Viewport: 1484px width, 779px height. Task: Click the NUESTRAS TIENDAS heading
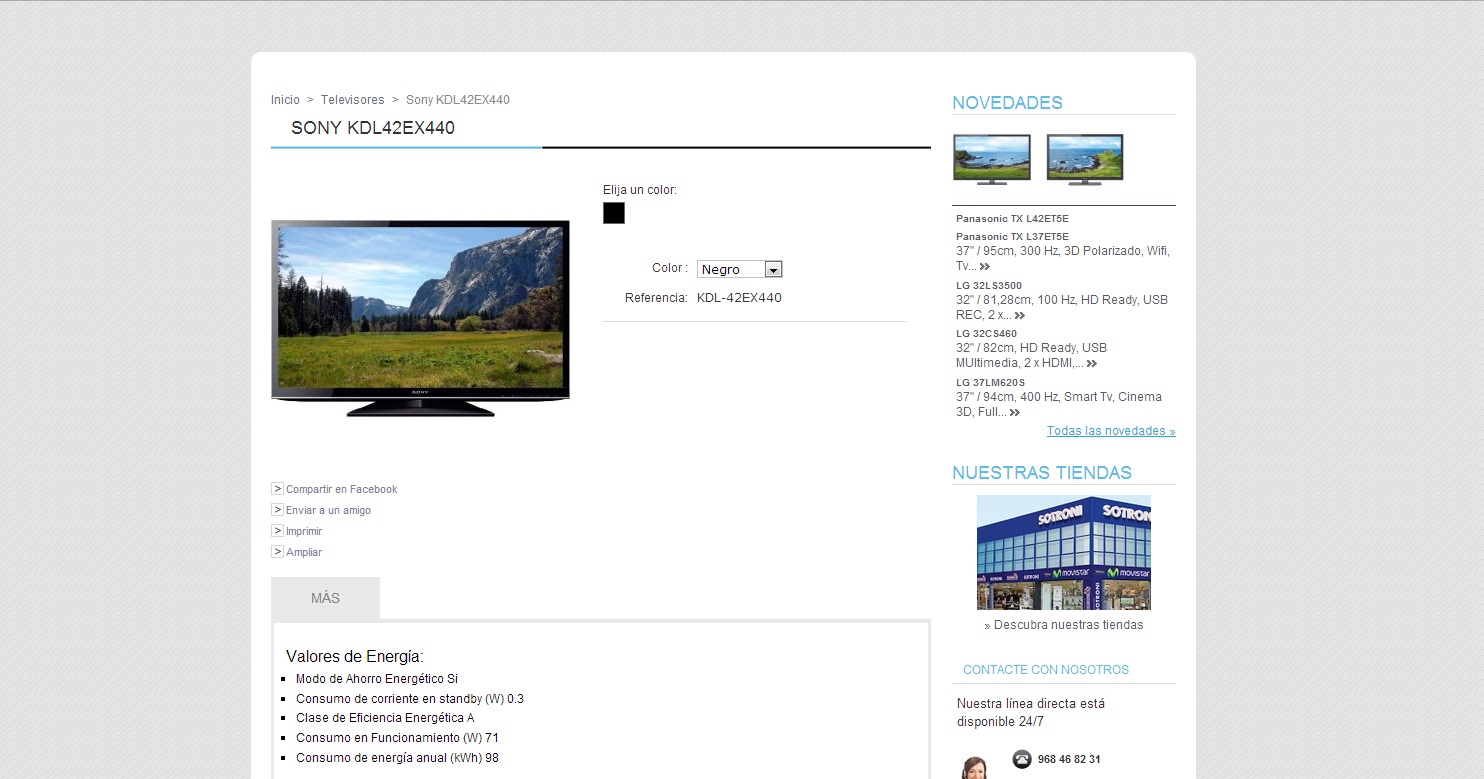point(1042,473)
